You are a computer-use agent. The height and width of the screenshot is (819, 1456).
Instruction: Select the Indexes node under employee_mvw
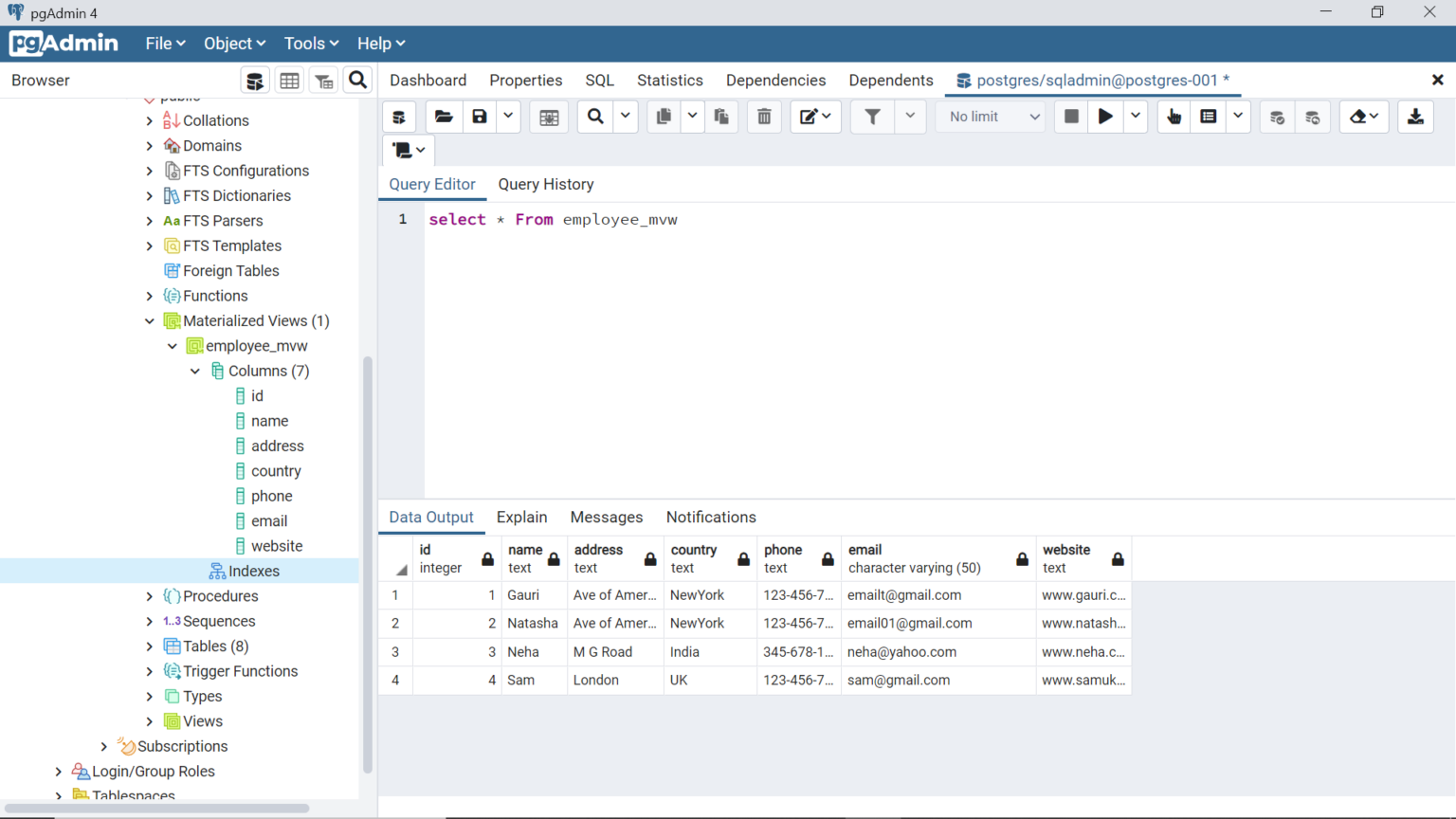tap(253, 570)
